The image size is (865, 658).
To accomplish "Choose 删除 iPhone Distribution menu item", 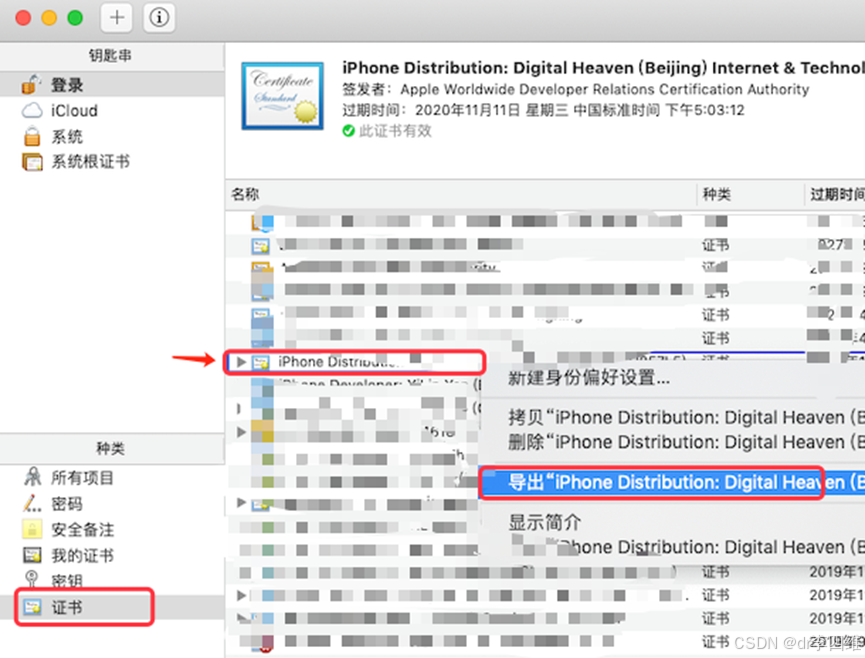I will coord(686,442).
